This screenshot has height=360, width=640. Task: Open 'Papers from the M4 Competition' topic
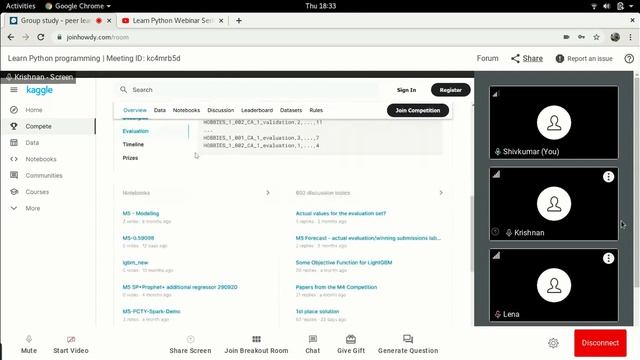click(336, 287)
